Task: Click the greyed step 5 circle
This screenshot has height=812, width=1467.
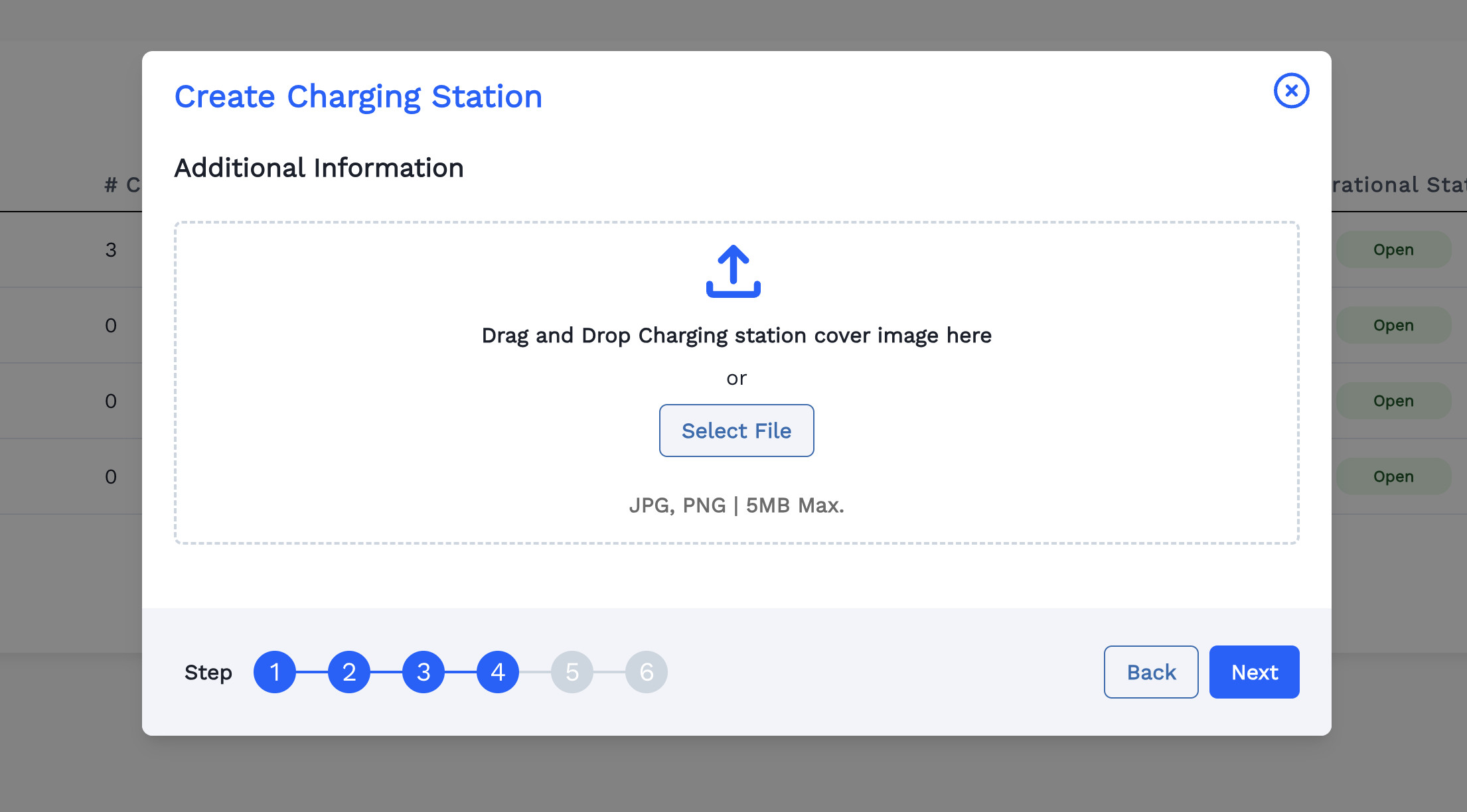Action: click(572, 672)
